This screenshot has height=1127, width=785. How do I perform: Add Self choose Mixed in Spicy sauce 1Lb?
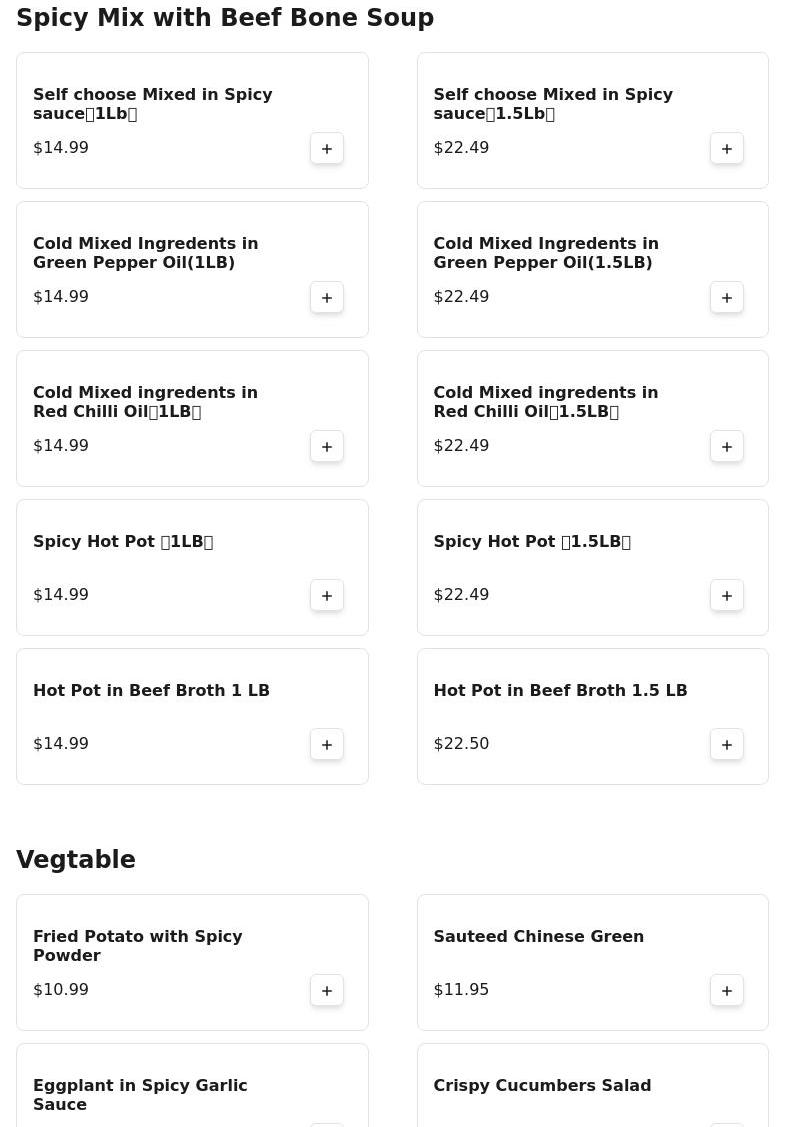pos(327,148)
